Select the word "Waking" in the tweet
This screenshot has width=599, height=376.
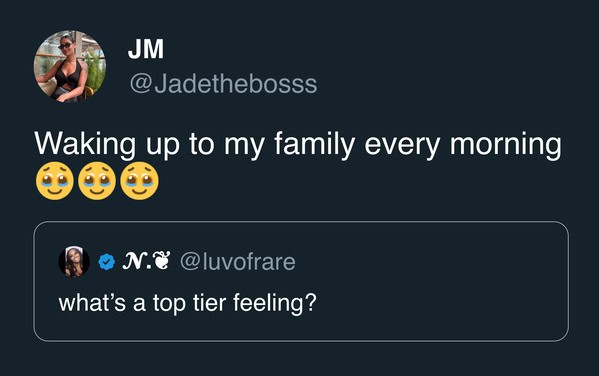point(85,145)
